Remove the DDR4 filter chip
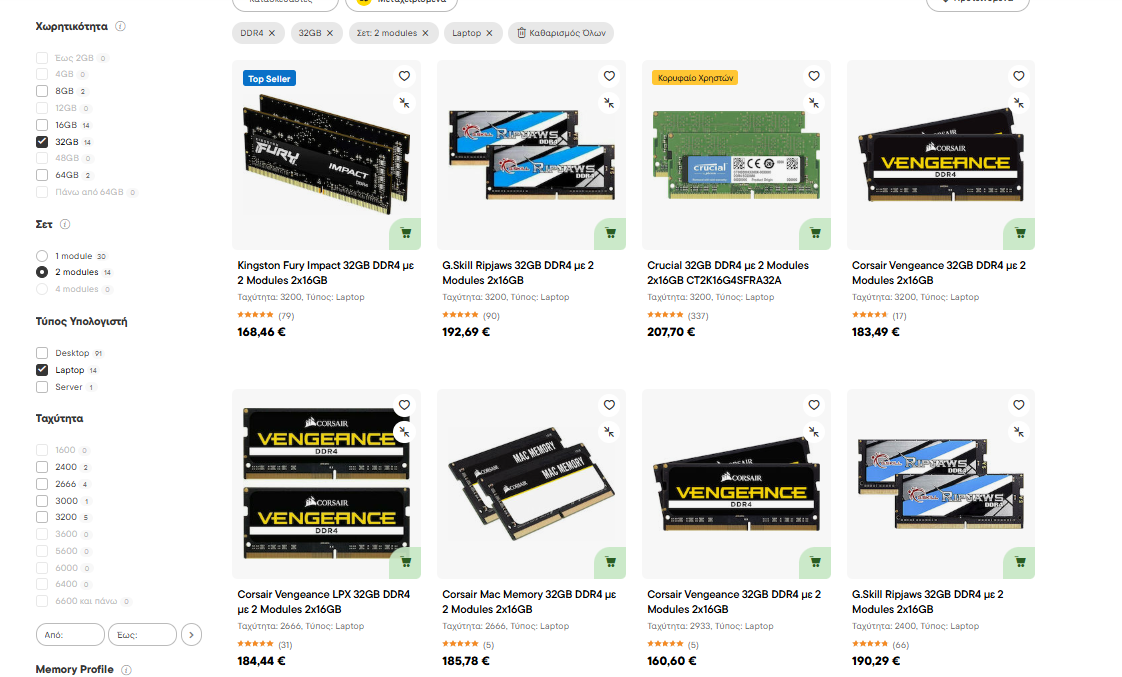 pyautogui.click(x=272, y=33)
